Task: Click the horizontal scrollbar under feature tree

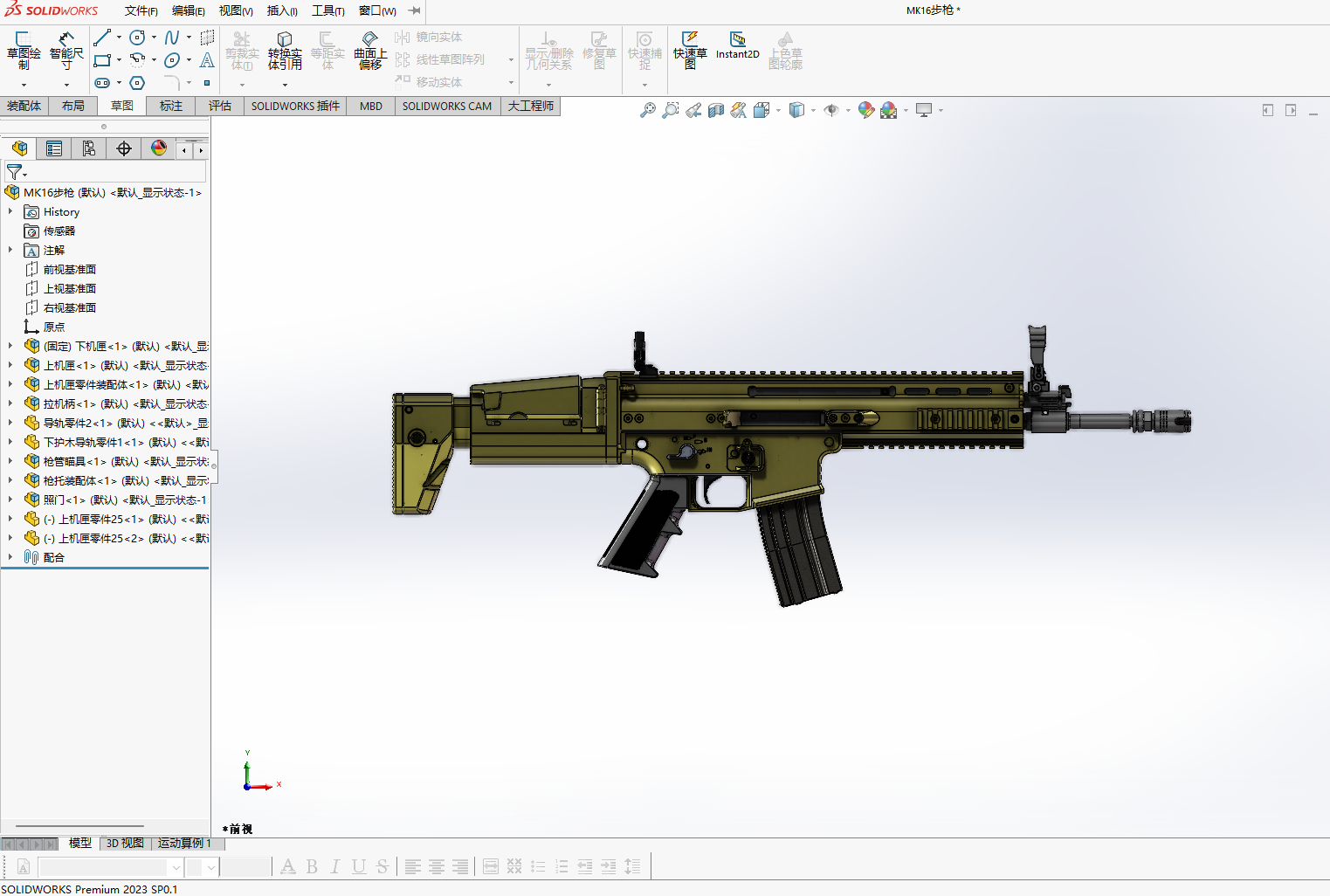Action: click(79, 825)
